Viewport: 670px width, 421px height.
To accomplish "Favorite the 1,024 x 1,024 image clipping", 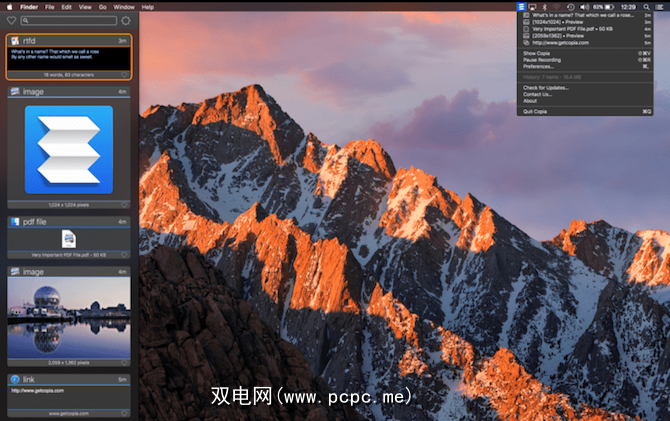I will (124, 205).
